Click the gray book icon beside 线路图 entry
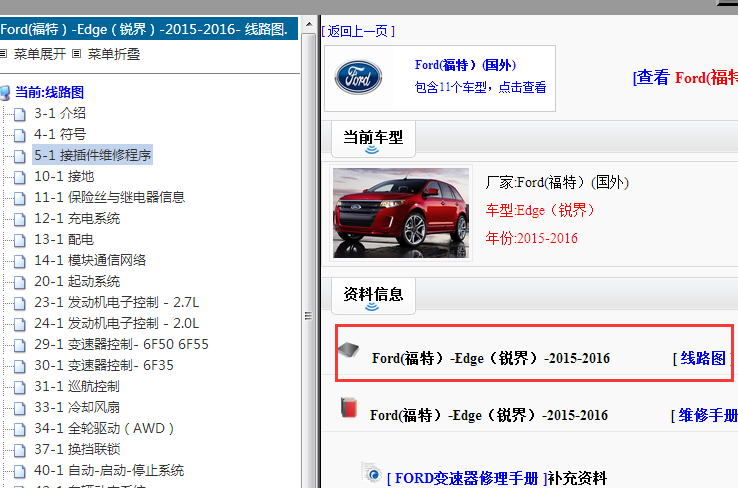738x488 pixels. coord(349,350)
